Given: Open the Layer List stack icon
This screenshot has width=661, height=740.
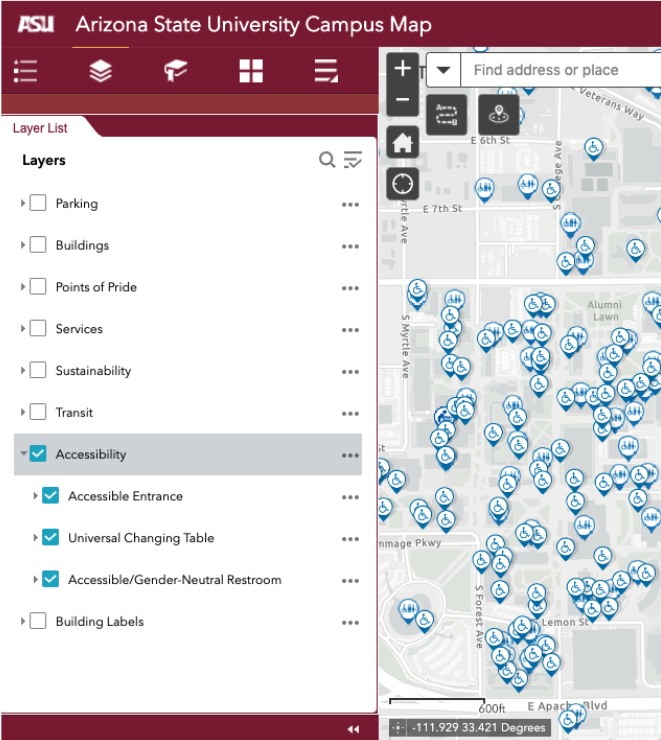Looking at the screenshot, I should (x=100, y=71).
